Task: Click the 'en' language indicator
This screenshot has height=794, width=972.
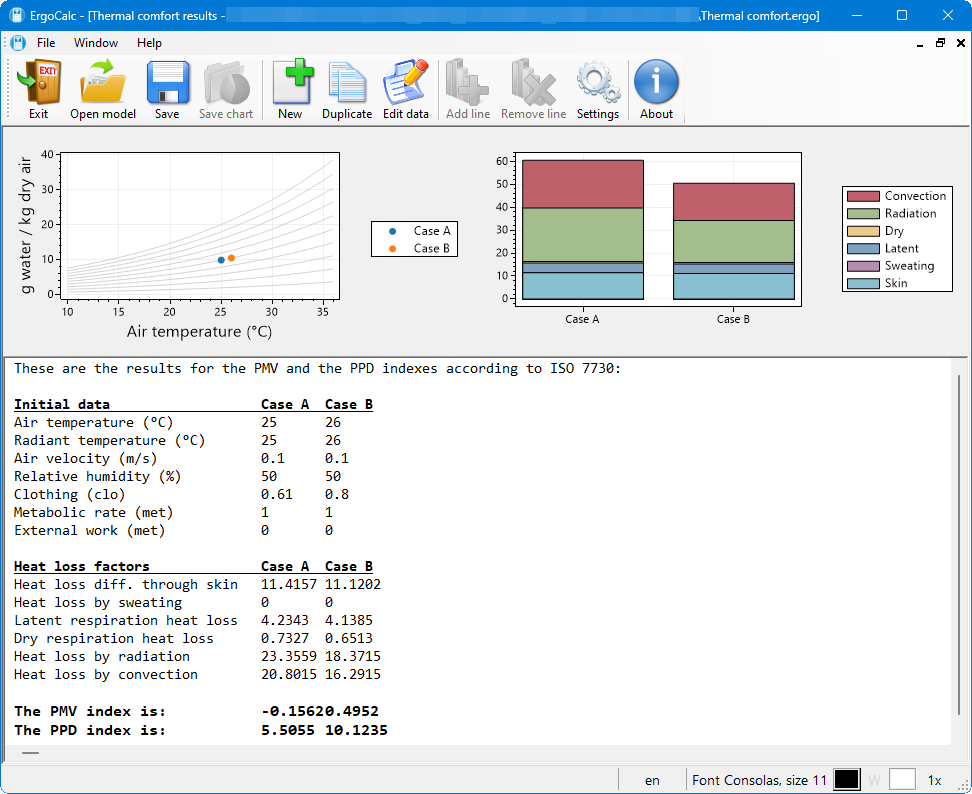Action: coord(652,780)
